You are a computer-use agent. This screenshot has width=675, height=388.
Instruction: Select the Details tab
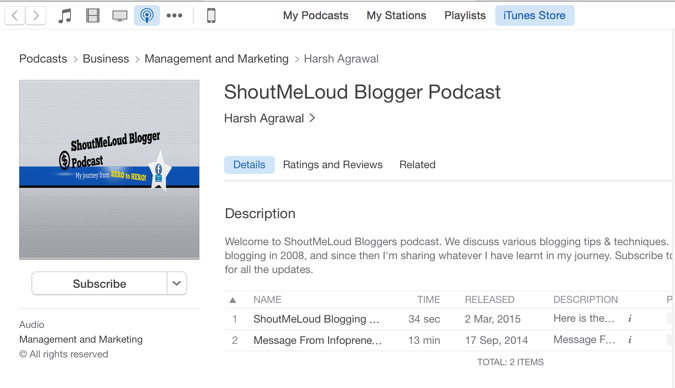click(x=249, y=165)
